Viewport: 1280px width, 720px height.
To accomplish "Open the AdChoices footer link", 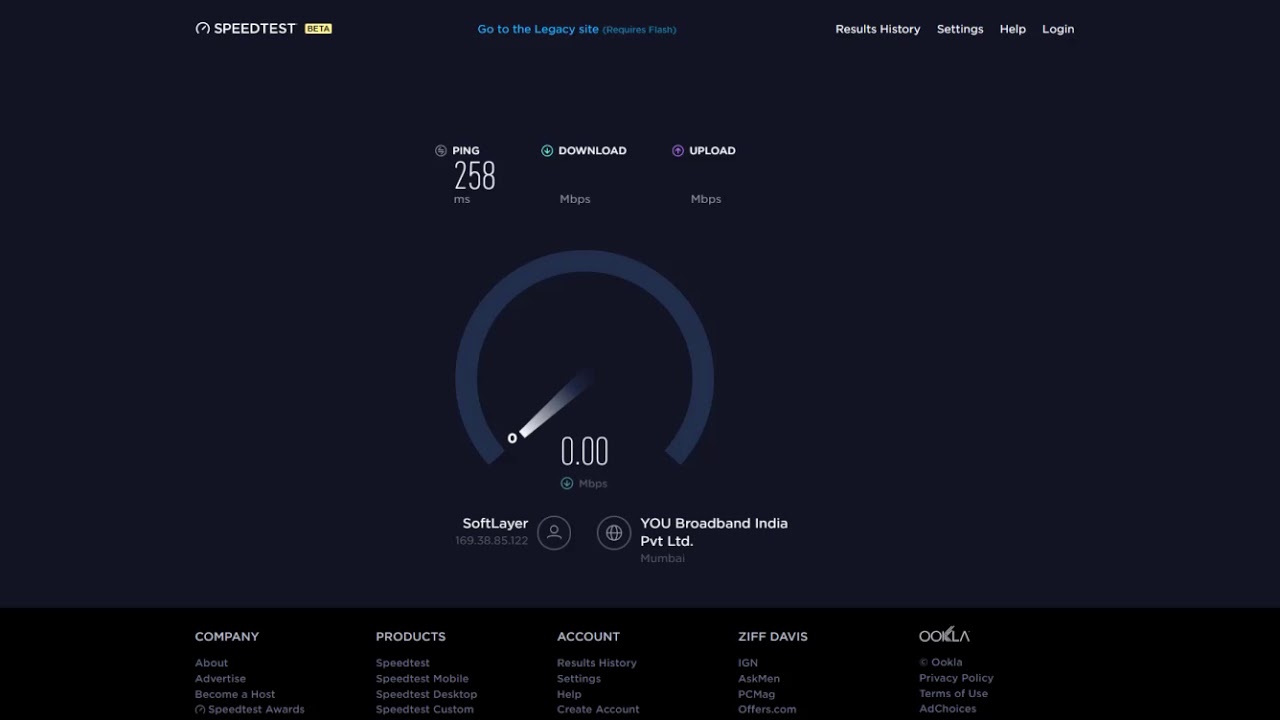I will [948, 709].
